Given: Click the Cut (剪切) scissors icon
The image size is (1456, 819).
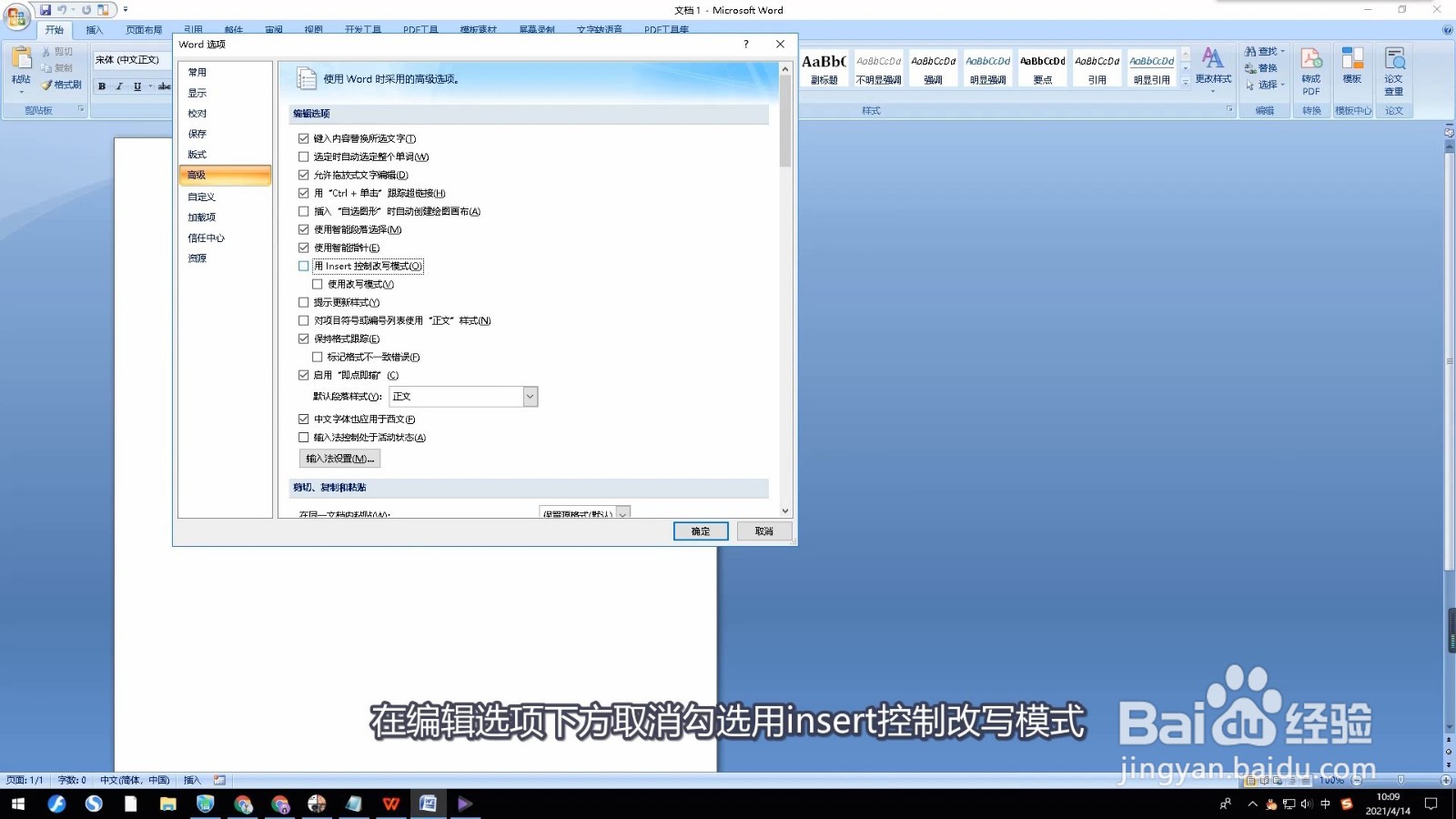Looking at the screenshot, I should 46,52.
